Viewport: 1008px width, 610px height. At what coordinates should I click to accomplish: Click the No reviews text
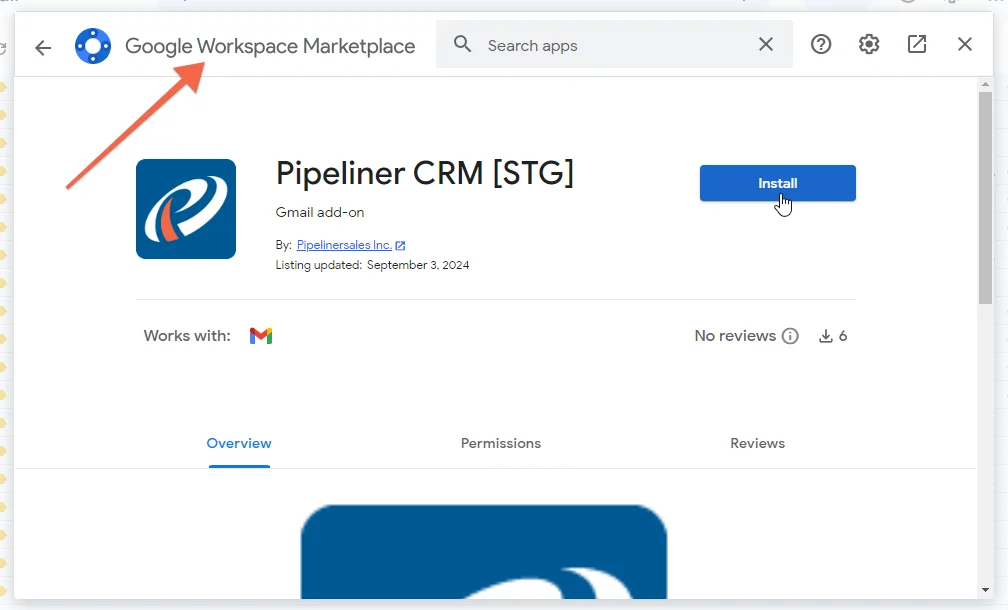[x=735, y=336]
